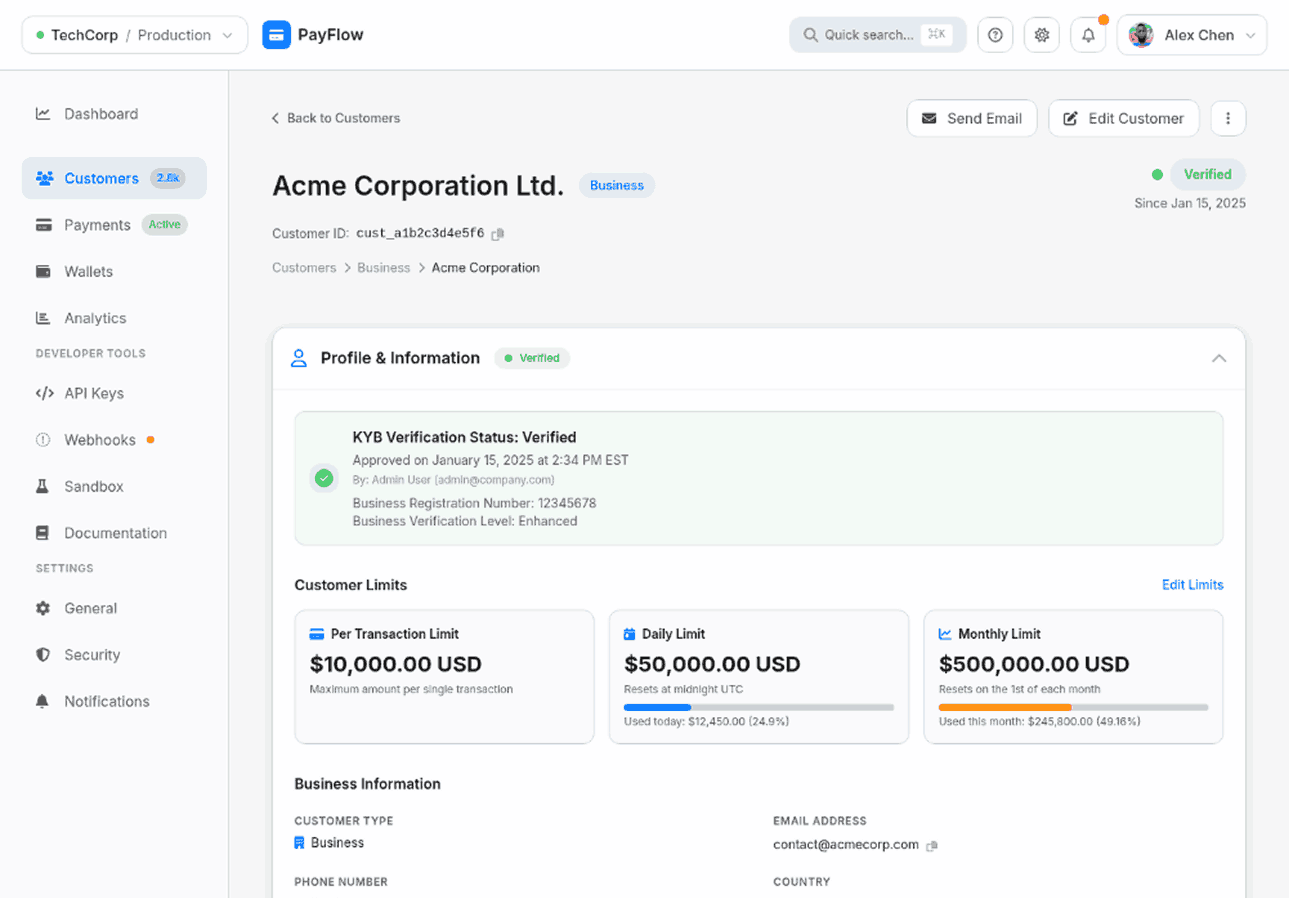Copy the customer ID using copy icon

coord(498,234)
